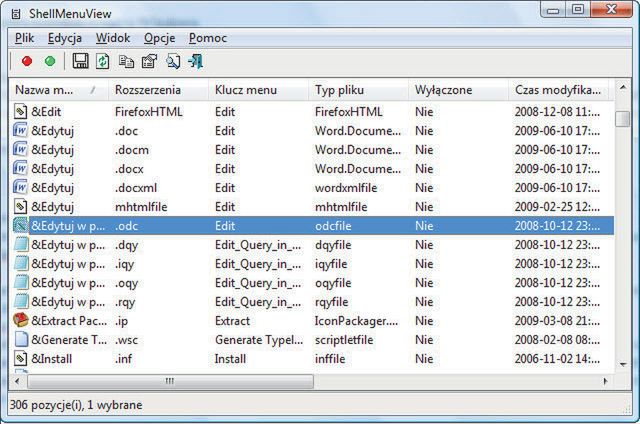Click the oqyfile file type cell

coord(333,283)
